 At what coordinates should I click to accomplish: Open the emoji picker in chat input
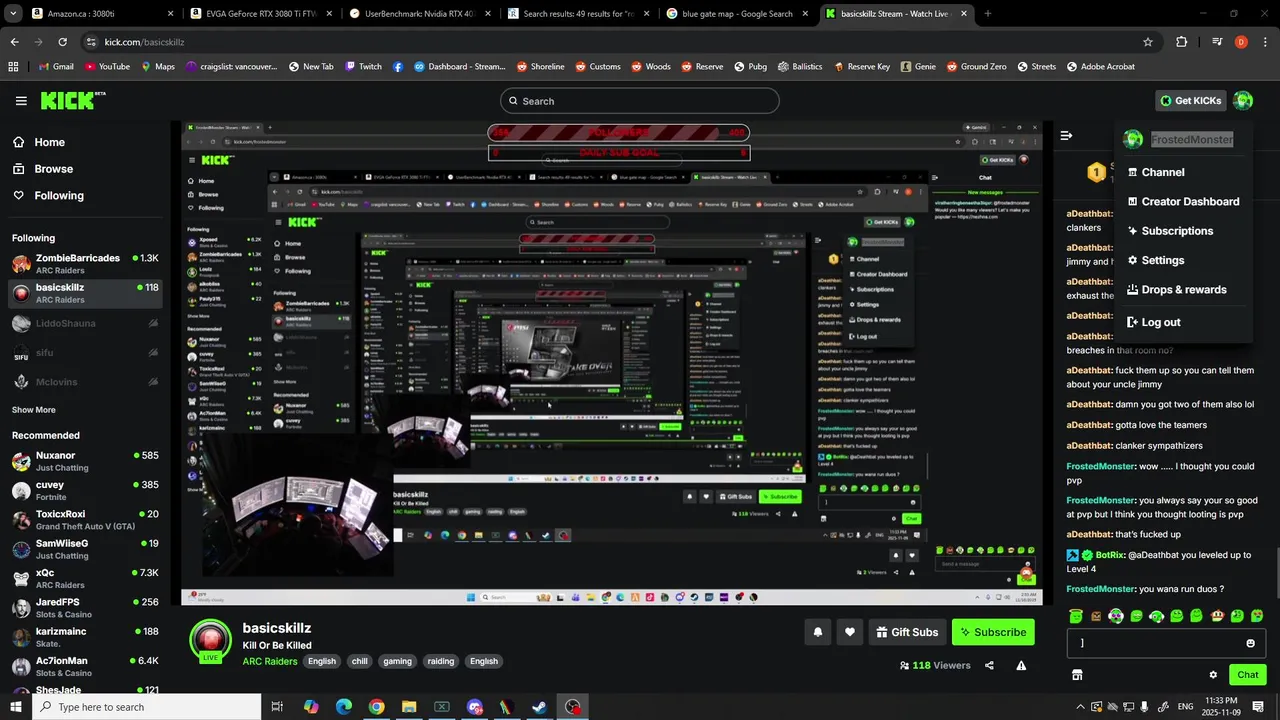click(x=1250, y=643)
